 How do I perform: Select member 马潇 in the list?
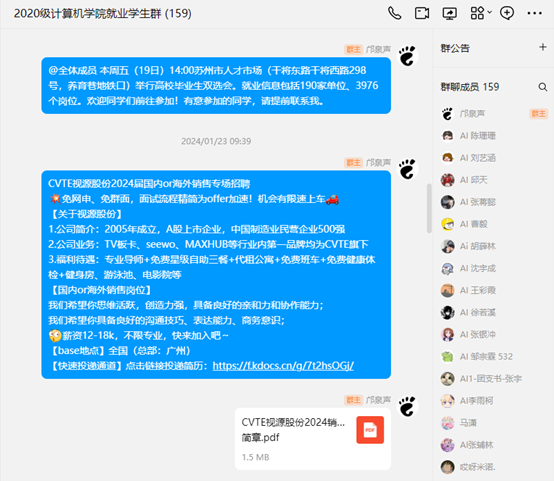(x=493, y=423)
